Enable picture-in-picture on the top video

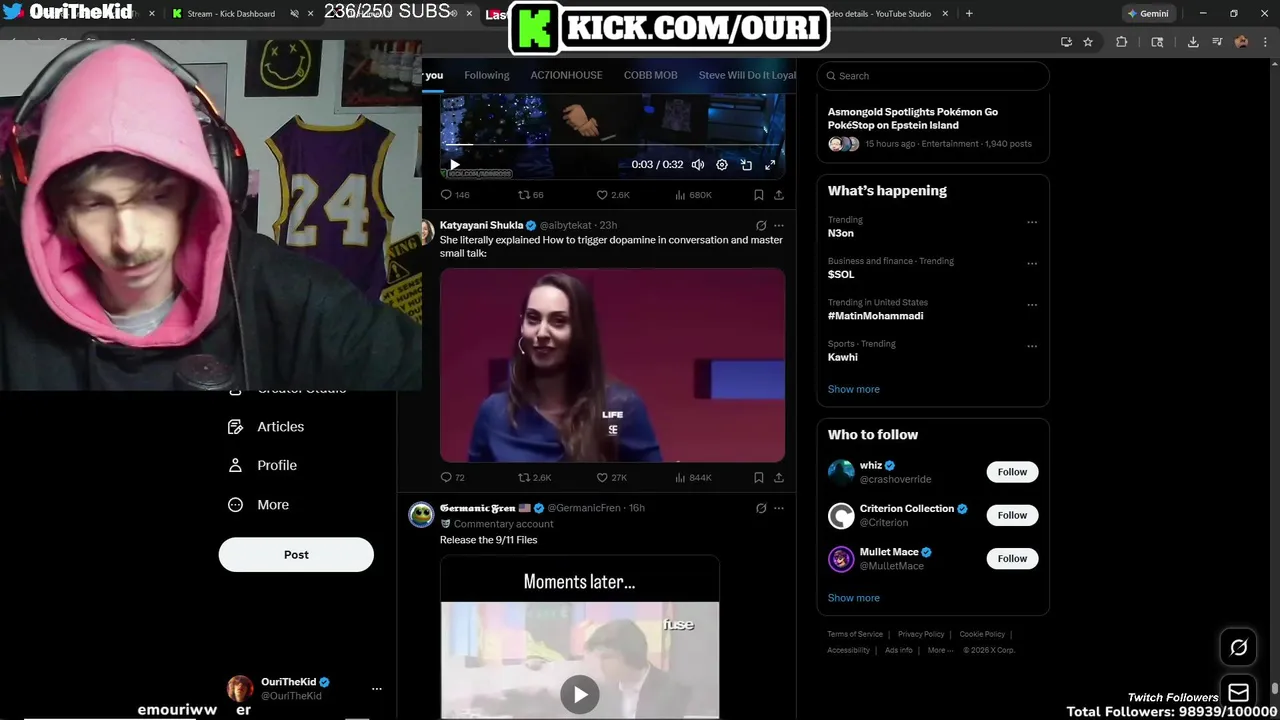click(746, 165)
